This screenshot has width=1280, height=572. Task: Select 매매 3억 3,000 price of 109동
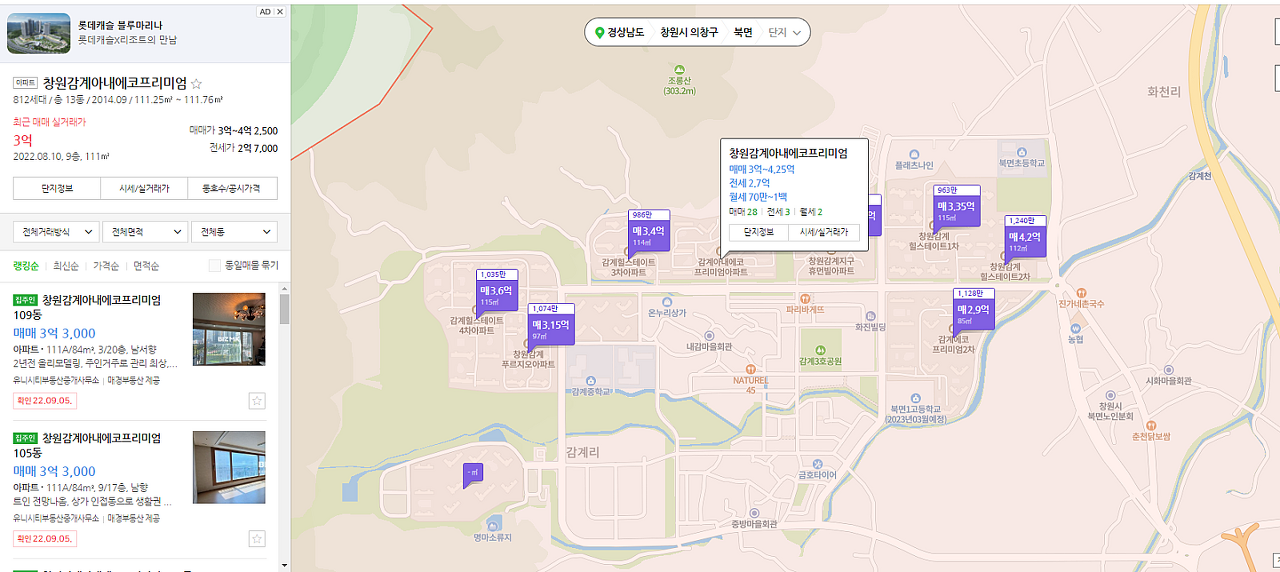click(x=54, y=333)
